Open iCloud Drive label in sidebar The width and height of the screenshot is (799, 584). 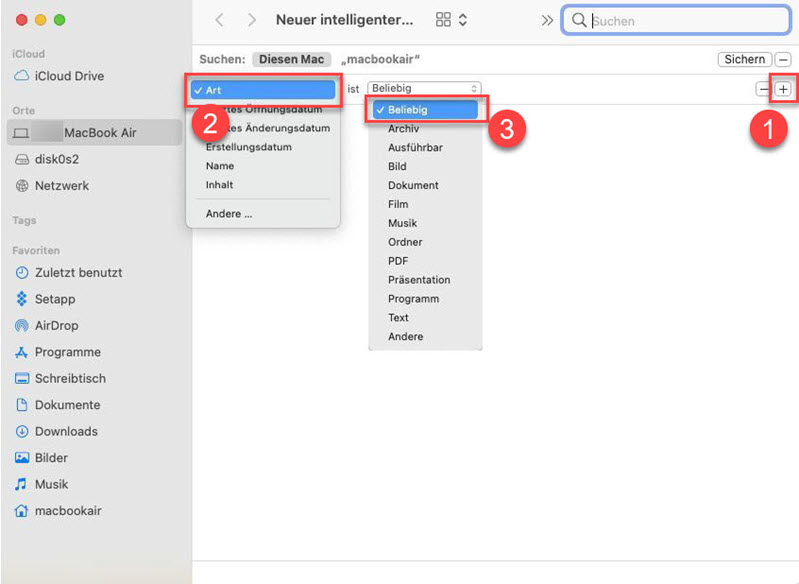tap(69, 76)
